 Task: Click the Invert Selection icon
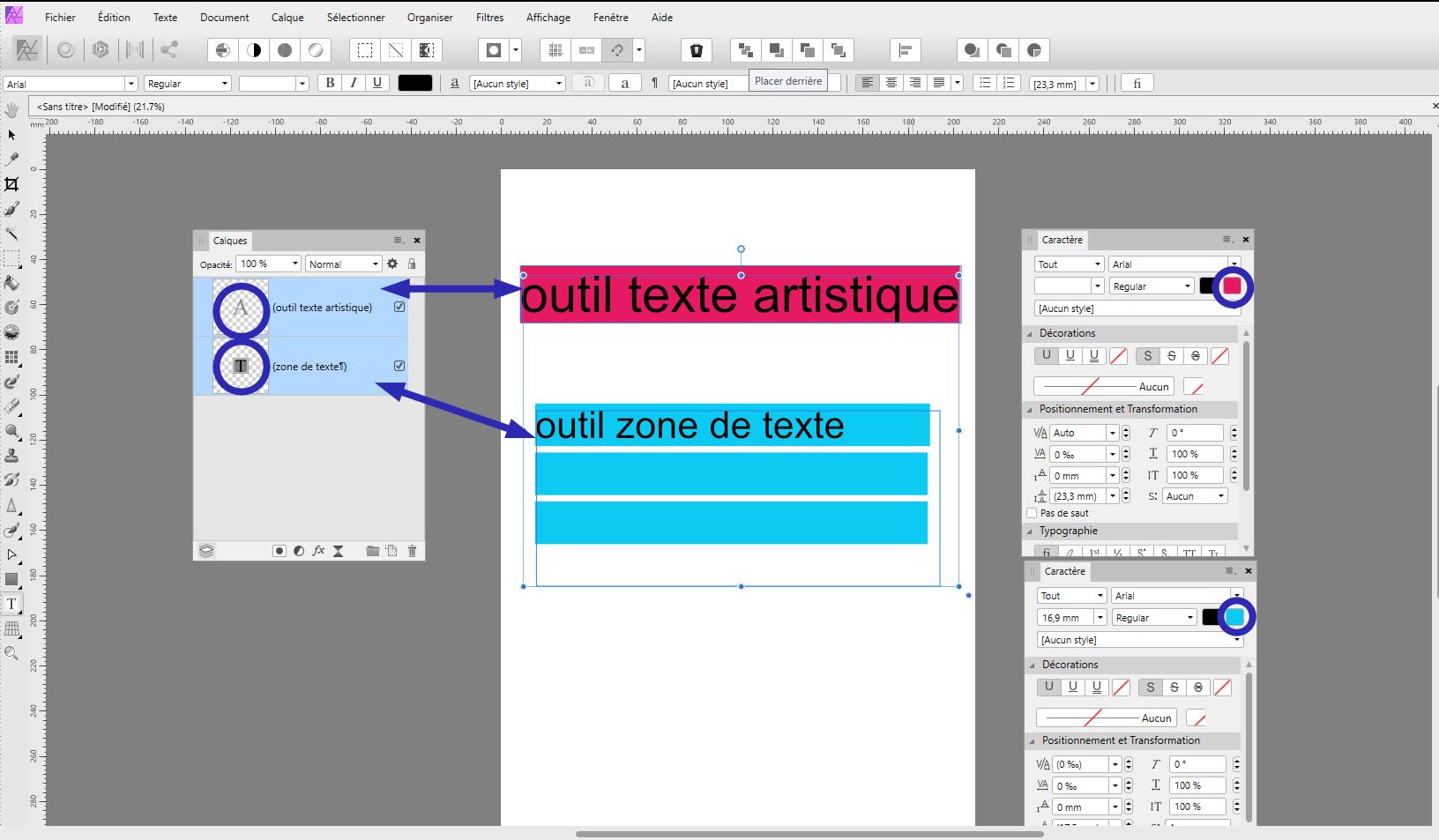pos(427,50)
